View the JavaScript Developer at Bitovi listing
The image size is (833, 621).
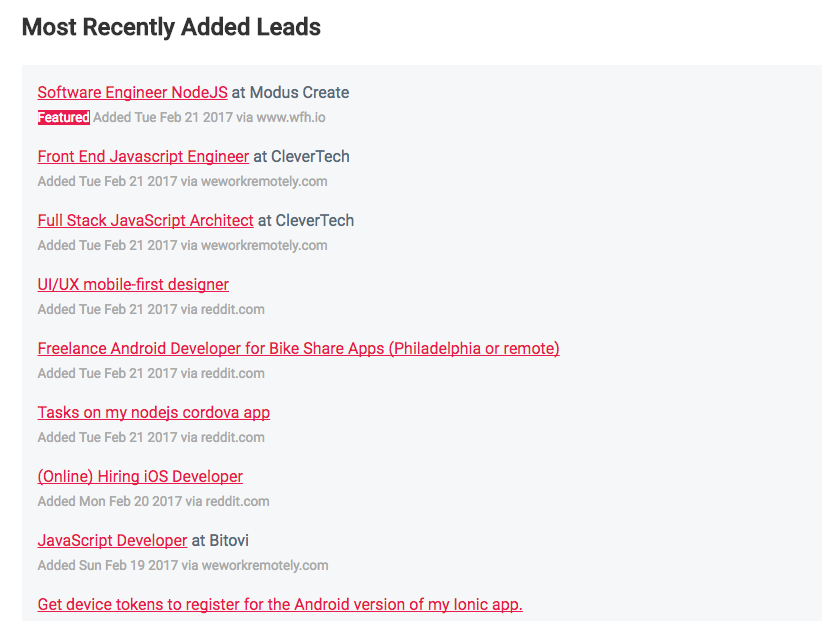click(x=111, y=540)
